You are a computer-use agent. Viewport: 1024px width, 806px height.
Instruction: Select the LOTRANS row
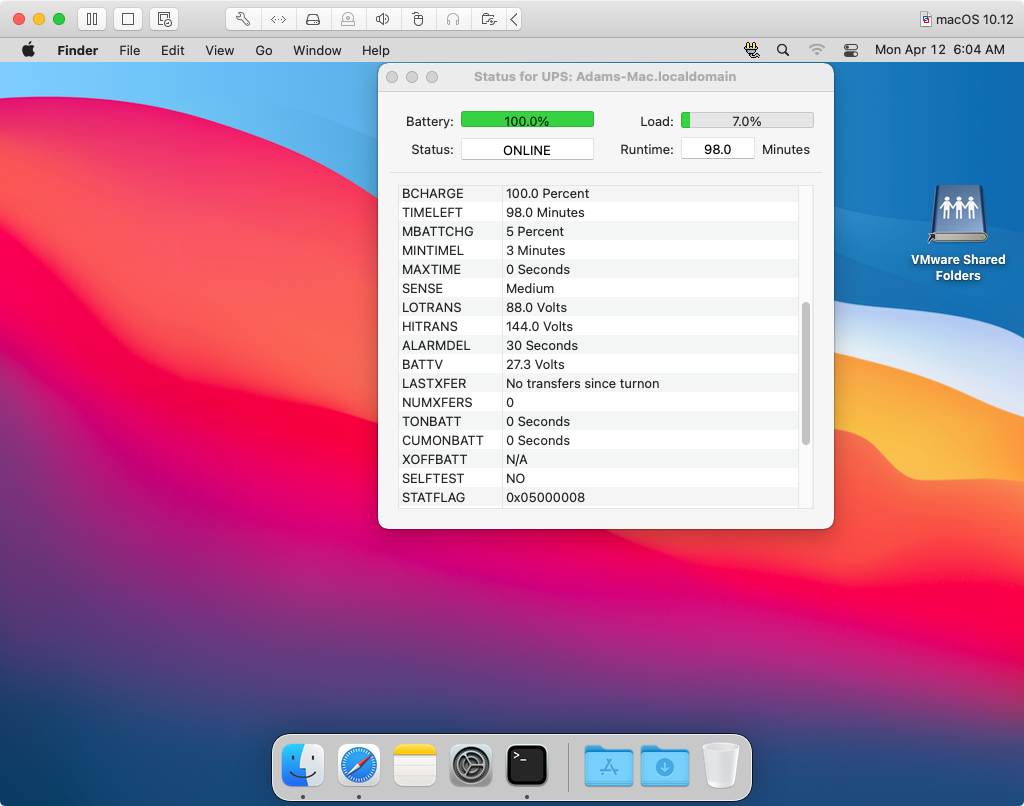click(598, 307)
